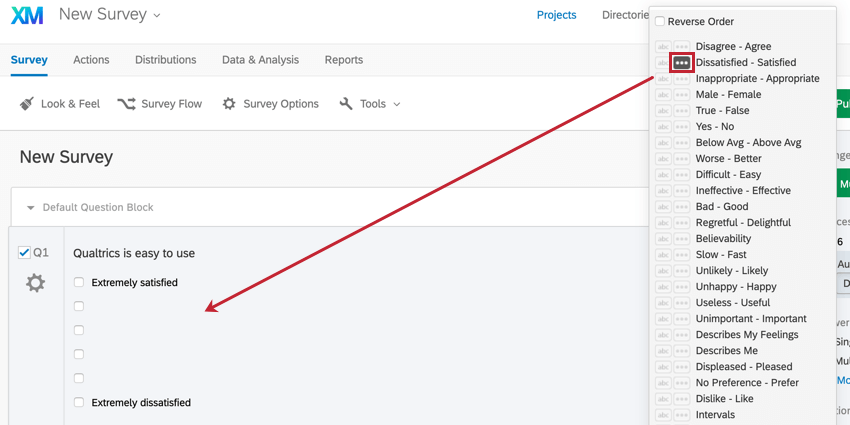Click abc icon beside Difficult - Easy

coord(663,175)
